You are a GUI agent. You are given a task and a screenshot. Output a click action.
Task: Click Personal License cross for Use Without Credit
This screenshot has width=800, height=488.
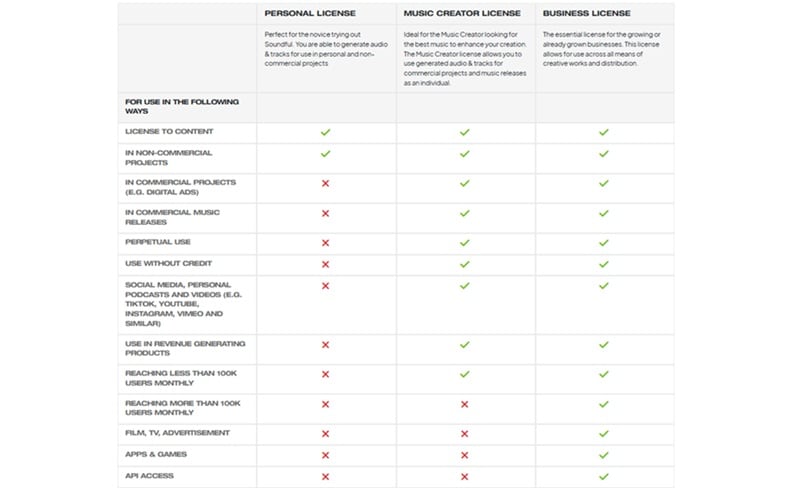325,264
